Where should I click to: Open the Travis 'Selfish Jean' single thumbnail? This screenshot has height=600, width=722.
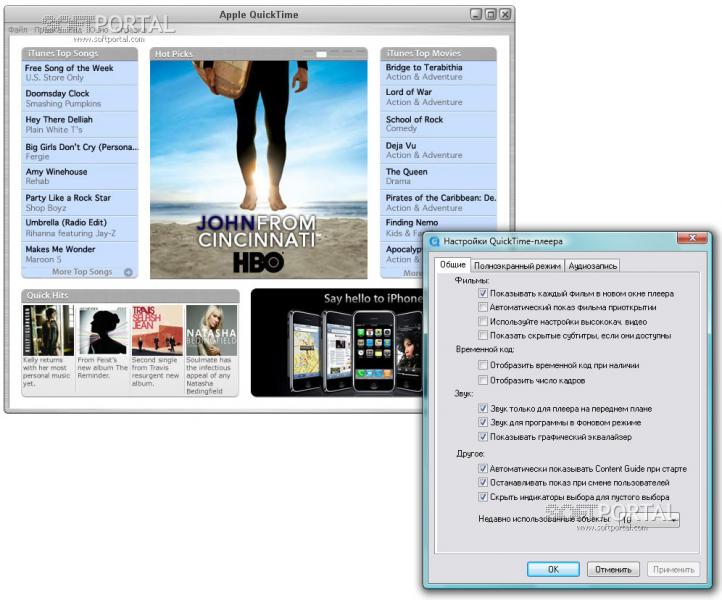(x=157, y=331)
